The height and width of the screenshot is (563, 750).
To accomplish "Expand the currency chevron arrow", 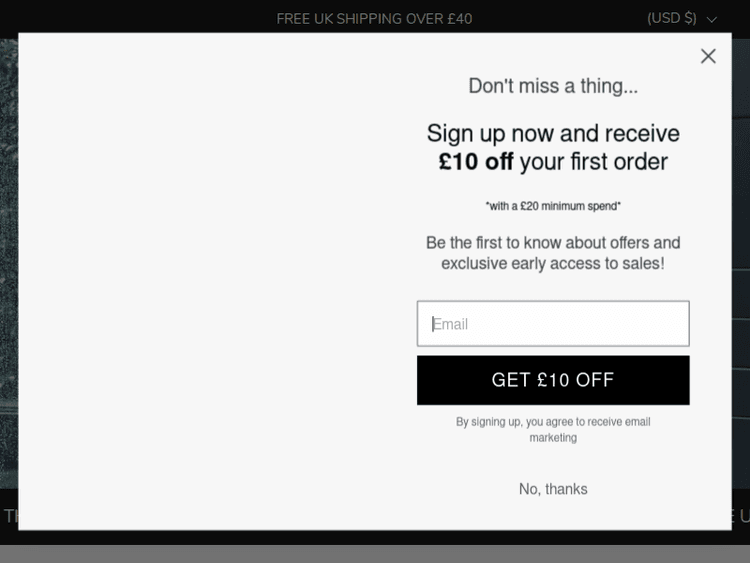I will click(712, 19).
